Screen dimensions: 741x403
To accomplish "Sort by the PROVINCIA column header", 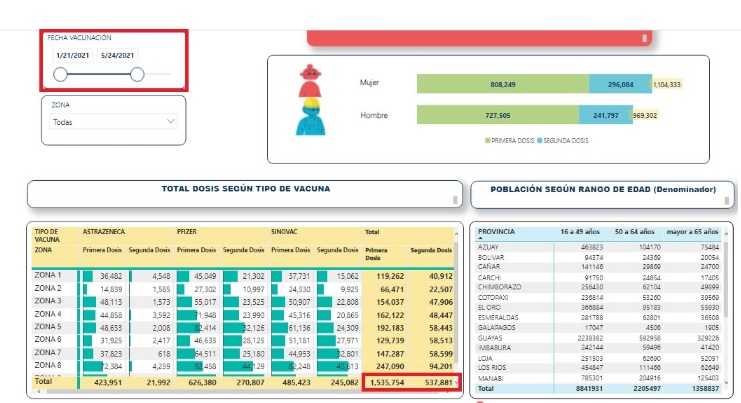I will [497, 230].
